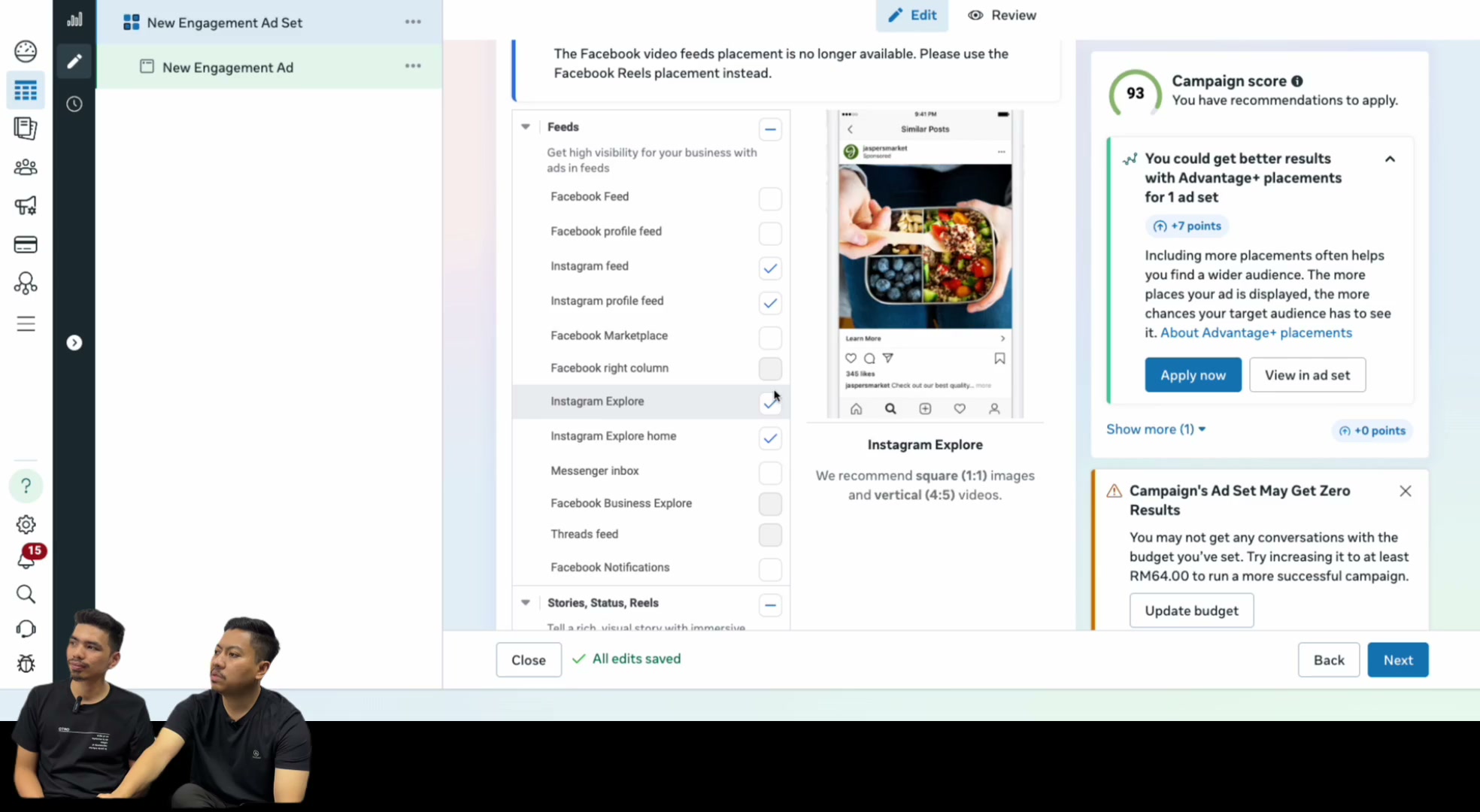Collapse the Advantage+ placements recommendation chevron
The width and height of the screenshot is (1480, 812).
[1390, 159]
